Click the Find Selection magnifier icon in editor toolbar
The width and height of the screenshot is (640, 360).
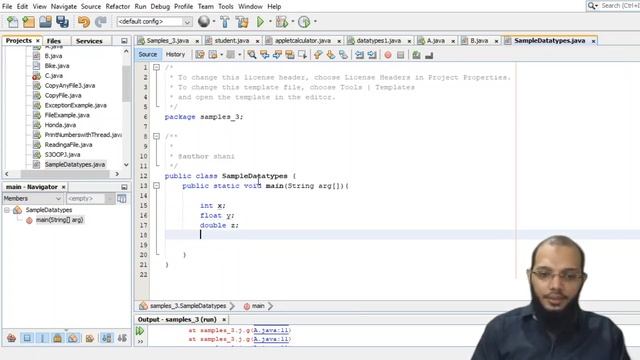tap(252, 55)
